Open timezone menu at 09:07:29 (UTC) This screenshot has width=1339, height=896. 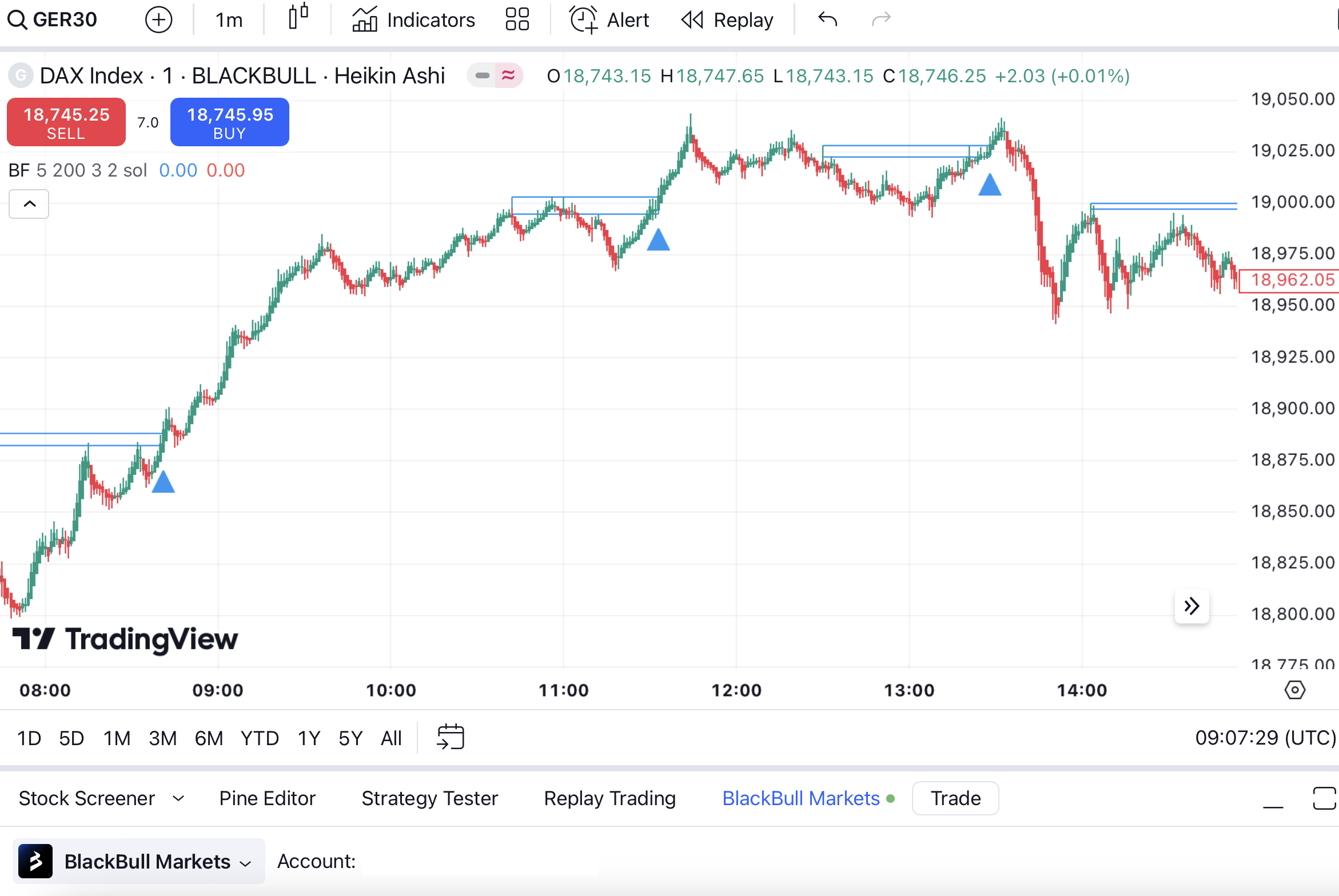(x=1266, y=738)
